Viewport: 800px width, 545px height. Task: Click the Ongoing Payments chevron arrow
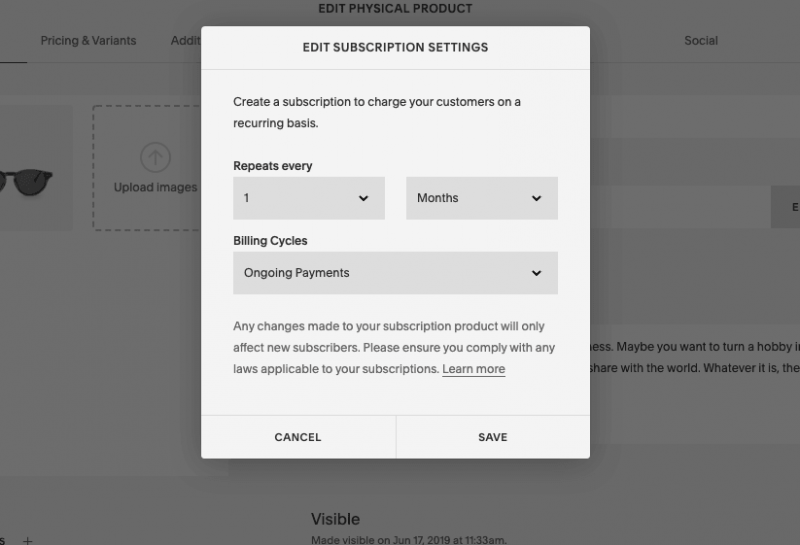point(536,273)
